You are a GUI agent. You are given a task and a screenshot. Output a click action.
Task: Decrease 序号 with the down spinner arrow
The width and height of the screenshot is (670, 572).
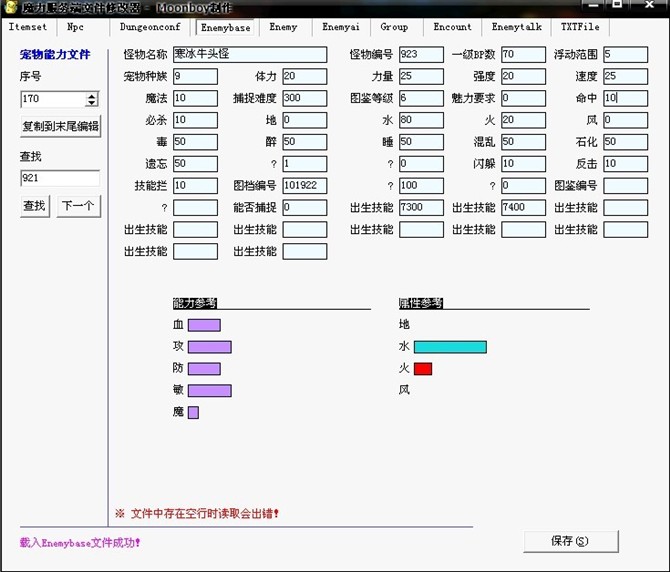[92, 103]
